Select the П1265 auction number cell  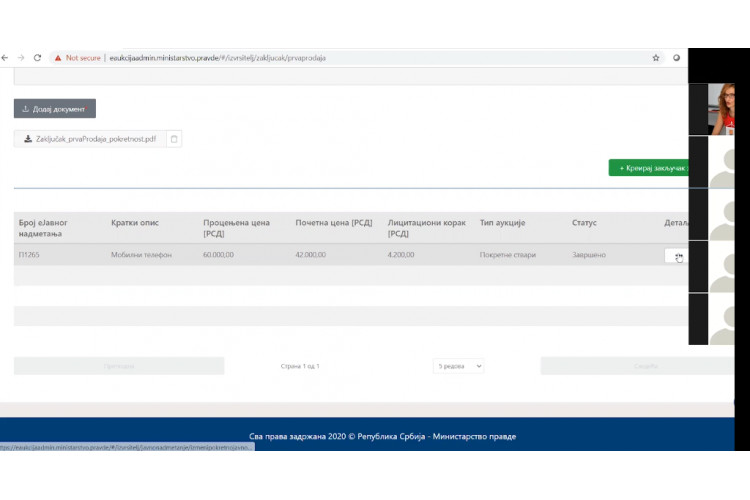(29, 255)
